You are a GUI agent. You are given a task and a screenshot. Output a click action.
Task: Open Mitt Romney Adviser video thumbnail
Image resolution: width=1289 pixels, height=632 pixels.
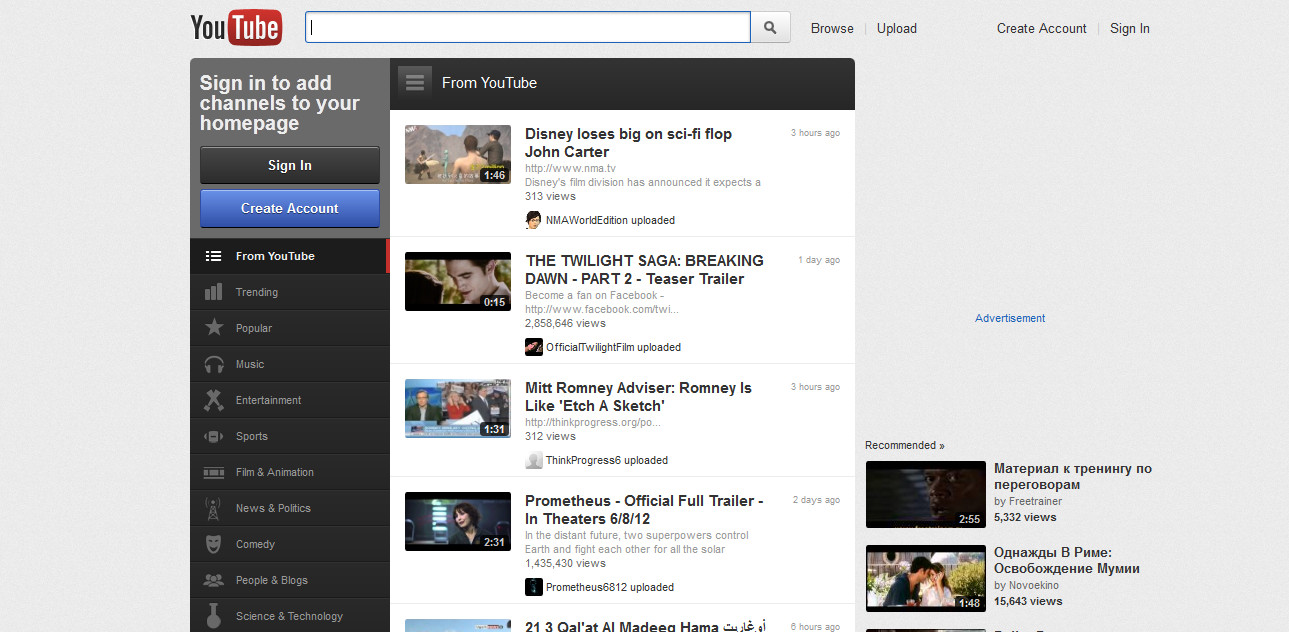(x=458, y=408)
